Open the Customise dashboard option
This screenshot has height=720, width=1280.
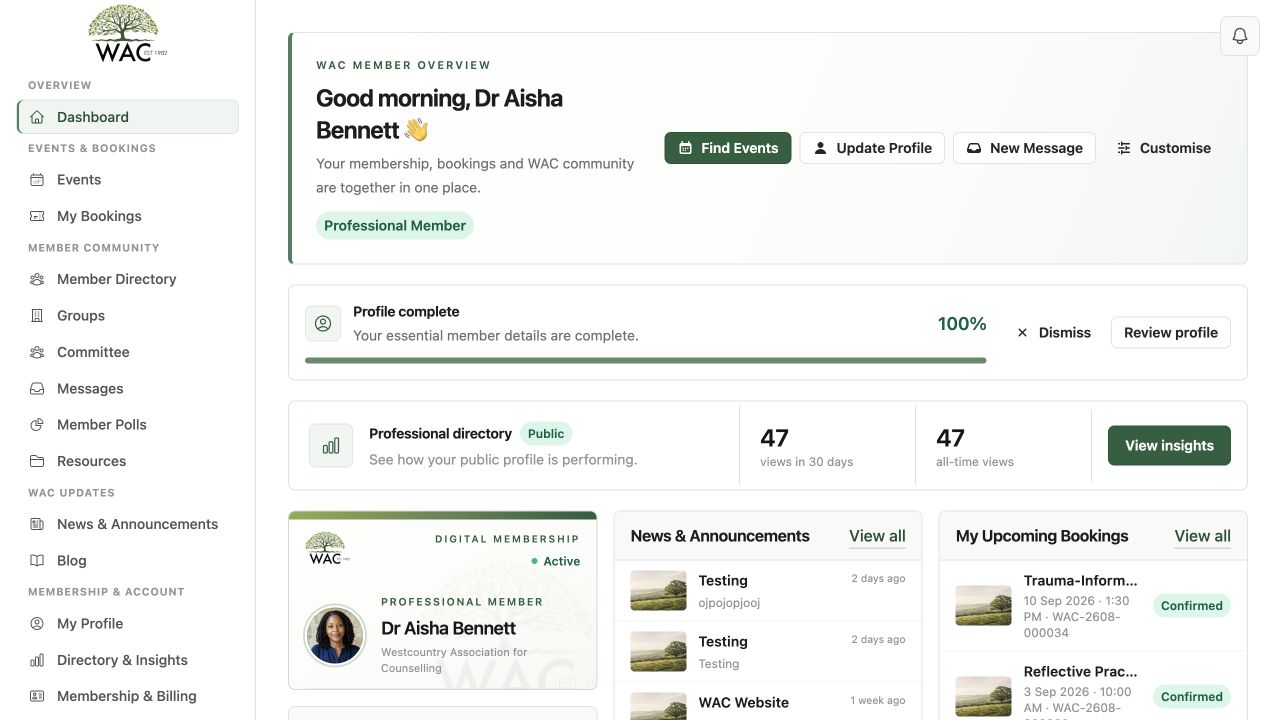[x=1164, y=148]
